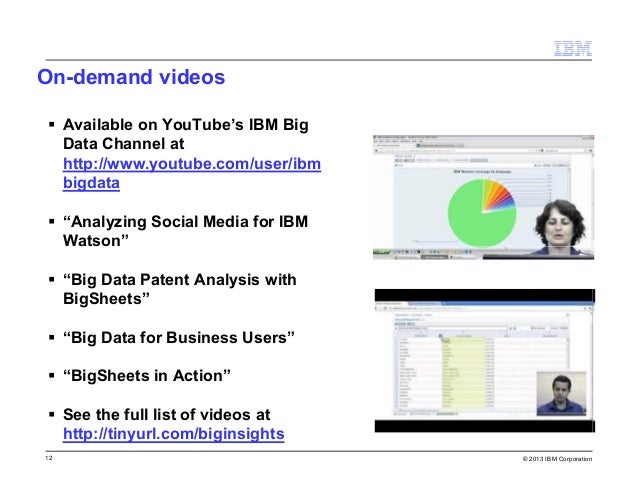Click the man presenter inset in bottom video

click(562, 393)
